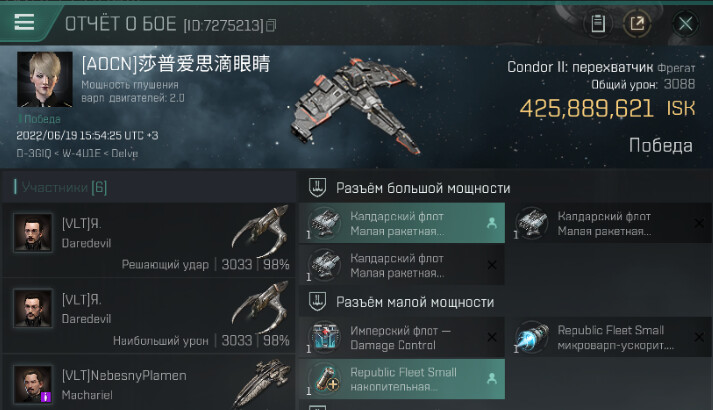Open the hamburger menu icon
Image resolution: width=713 pixels, height=410 pixels.
pyautogui.click(x=24, y=22)
